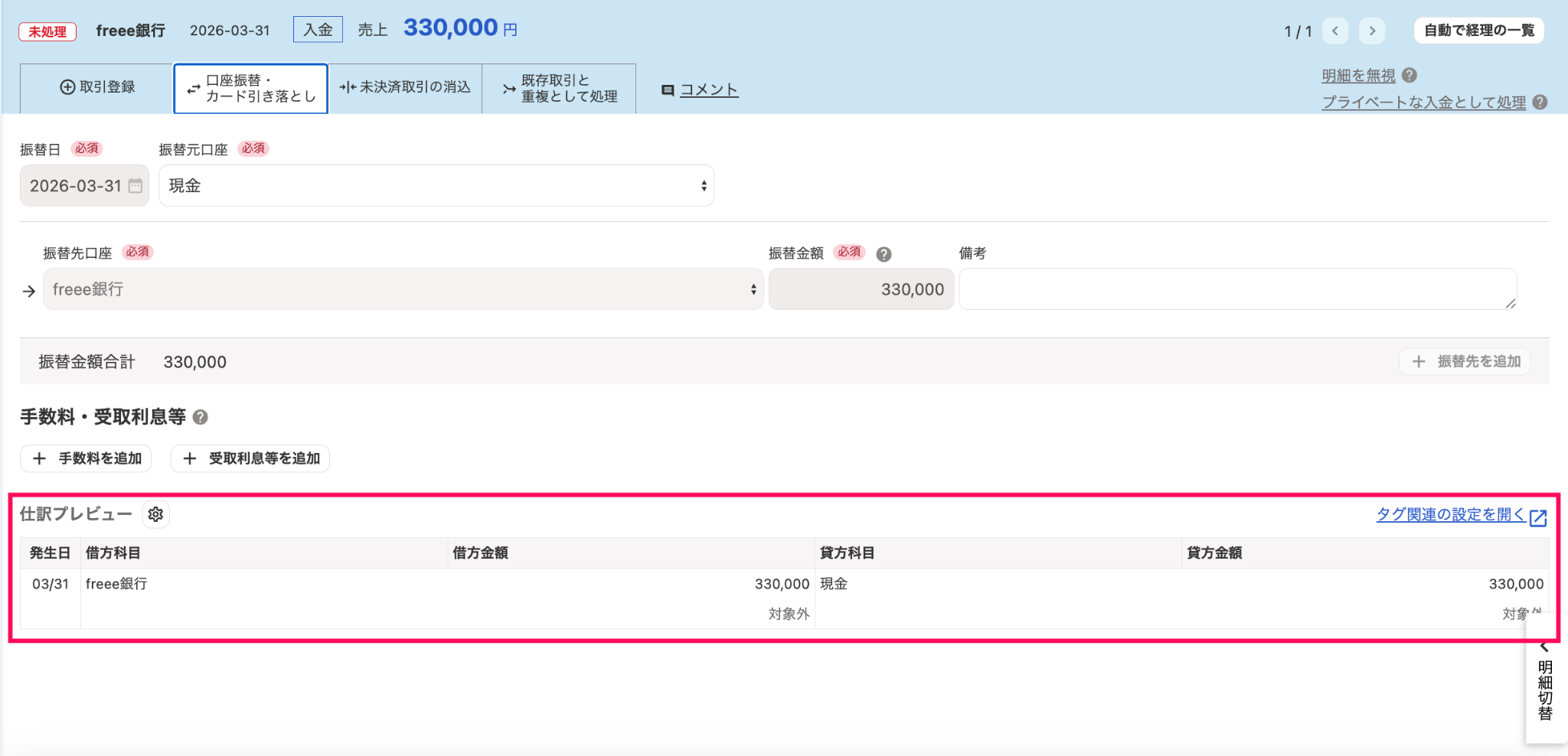Image resolution: width=1568 pixels, height=756 pixels.
Task: Switch to 取引登録 tab
Action: (x=97, y=88)
